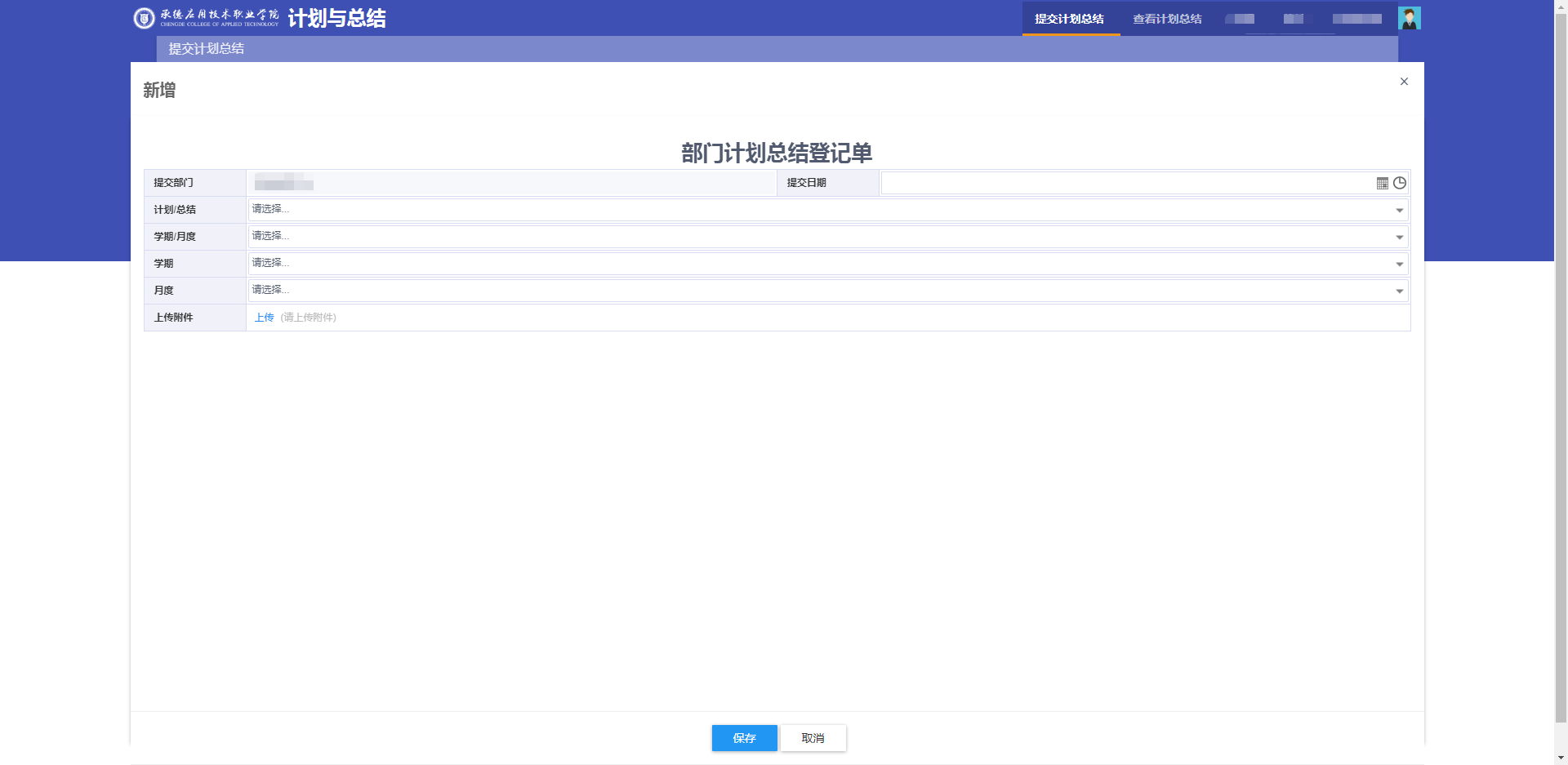Go to the 查看计划总结 tab
Viewport: 1568px width, 765px height.
(x=1167, y=19)
